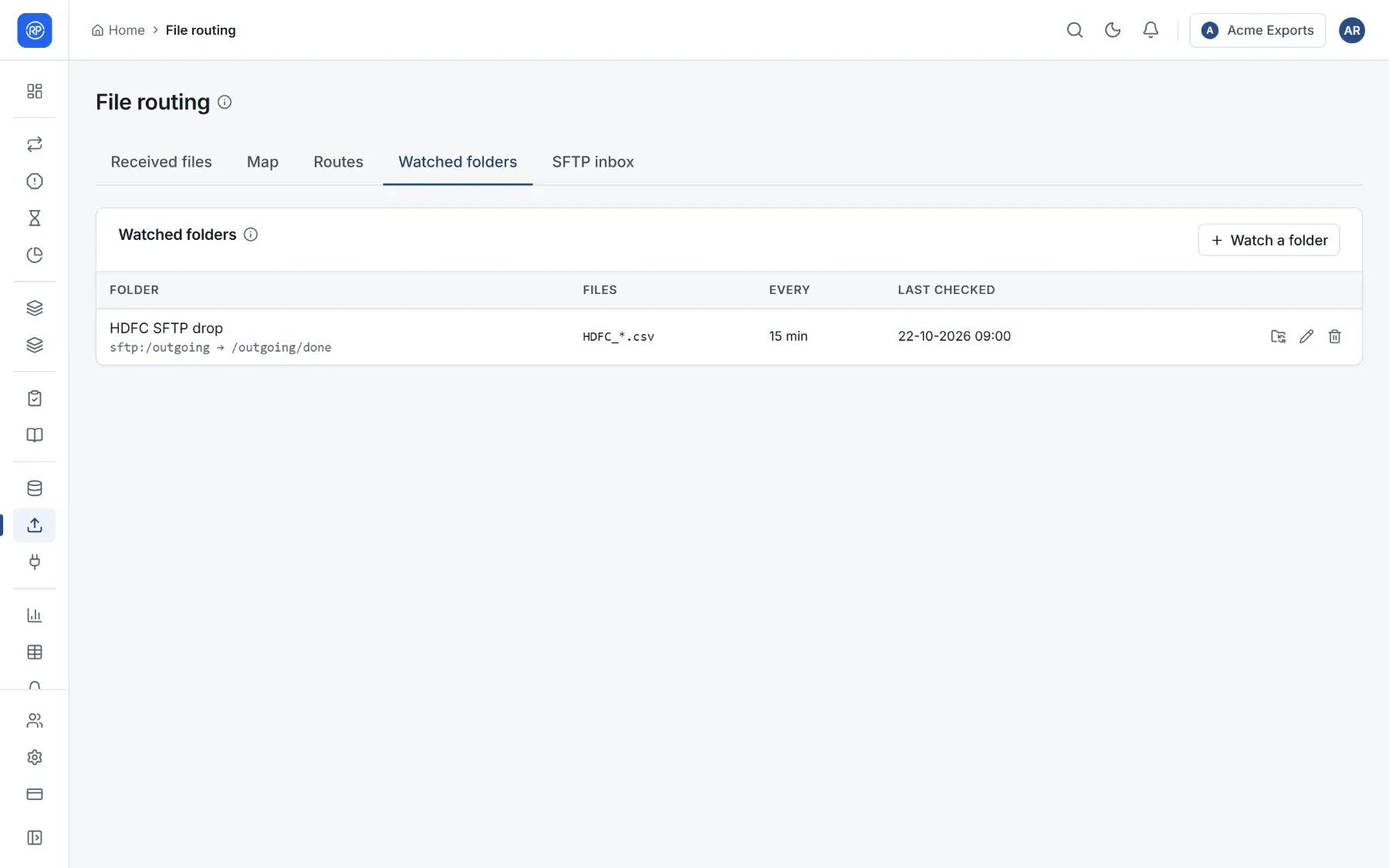The height and width of the screenshot is (868, 1389).
Task: Switch to the Routes tab
Action: click(338, 162)
